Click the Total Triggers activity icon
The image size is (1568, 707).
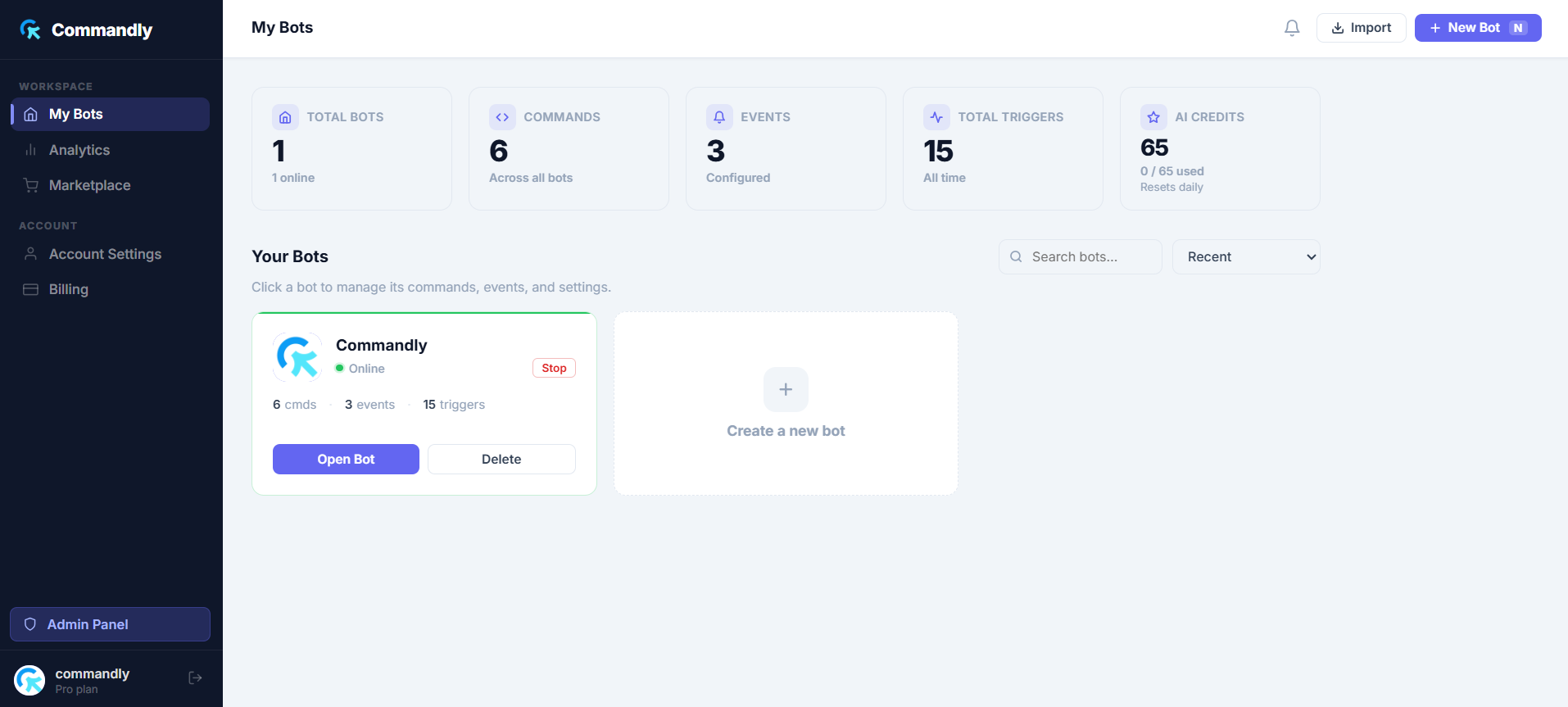click(x=936, y=117)
